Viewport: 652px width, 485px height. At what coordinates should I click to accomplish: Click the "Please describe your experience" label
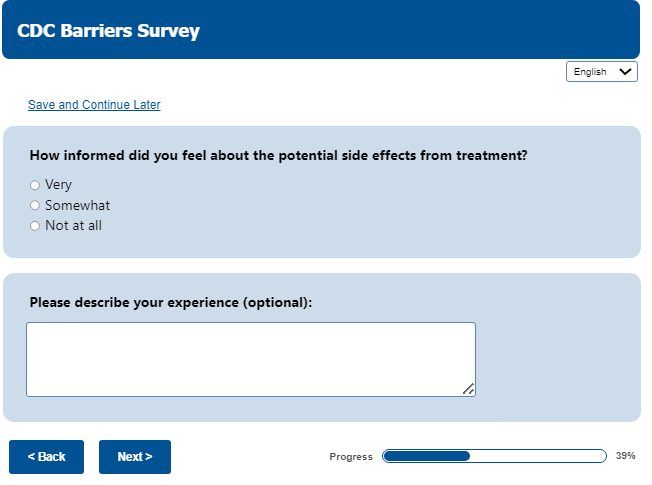tap(171, 302)
